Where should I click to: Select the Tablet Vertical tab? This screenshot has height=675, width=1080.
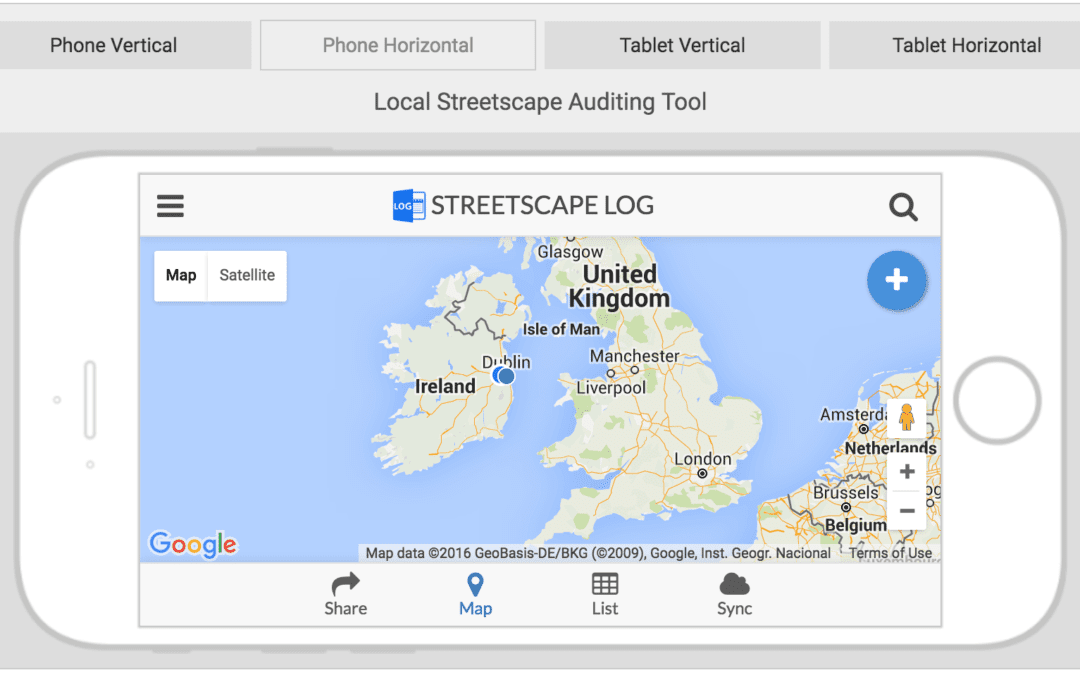pos(682,45)
